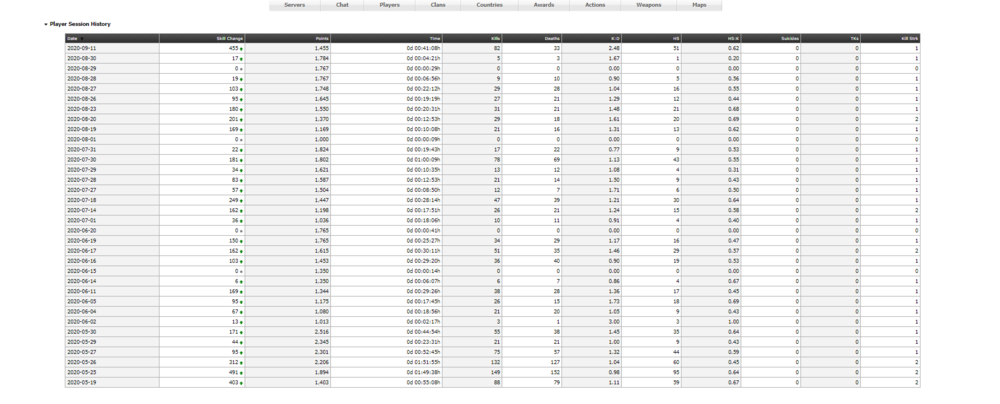The image size is (1000, 404).
Task: View the Actions tab
Action: [x=596, y=5]
